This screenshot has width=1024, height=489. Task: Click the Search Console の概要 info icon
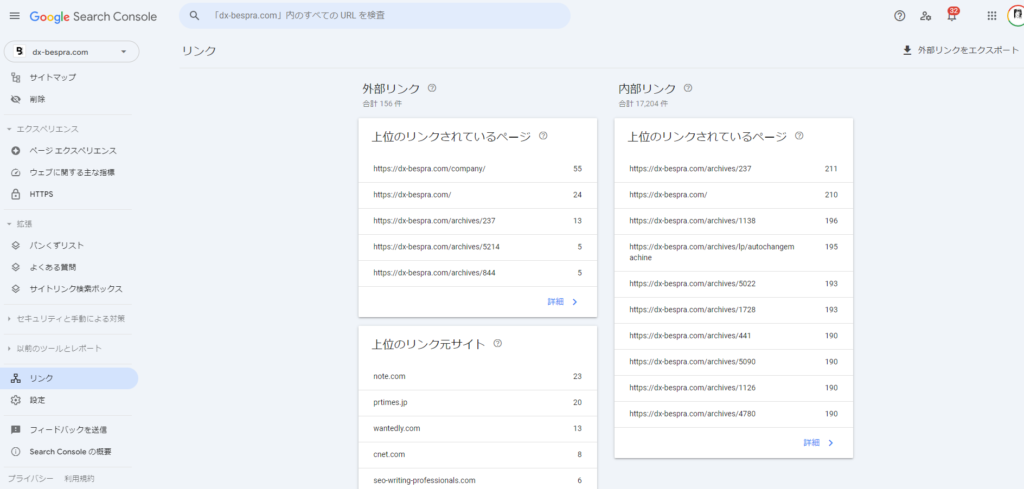coord(16,452)
